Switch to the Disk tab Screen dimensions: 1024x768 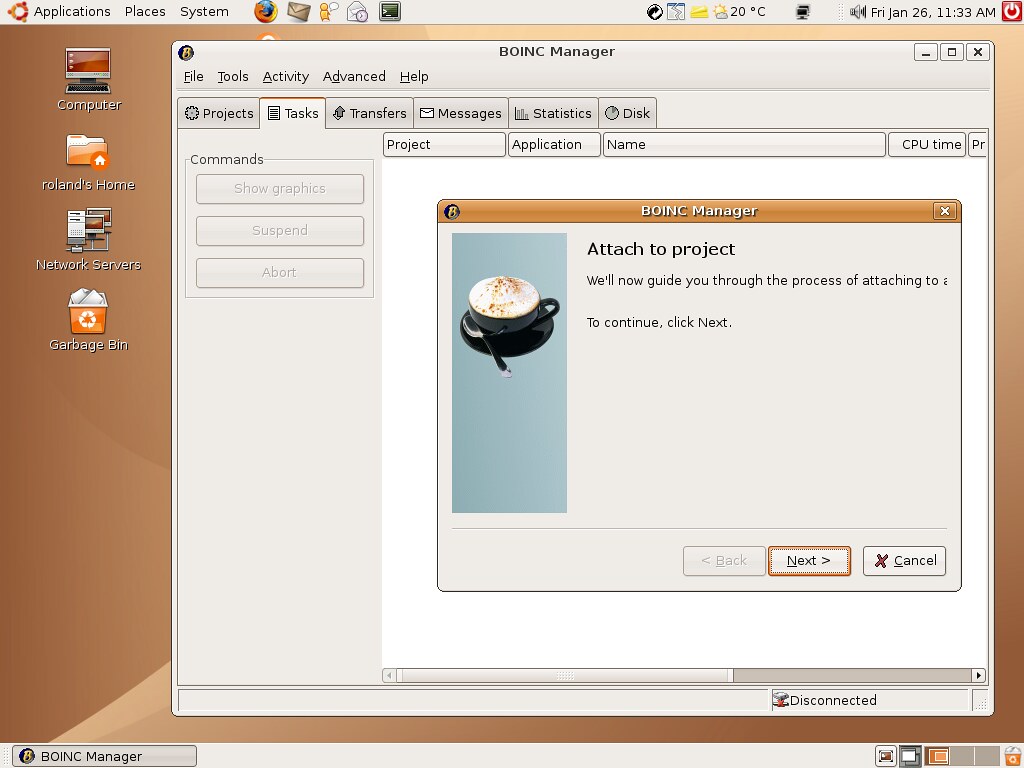tap(627, 113)
